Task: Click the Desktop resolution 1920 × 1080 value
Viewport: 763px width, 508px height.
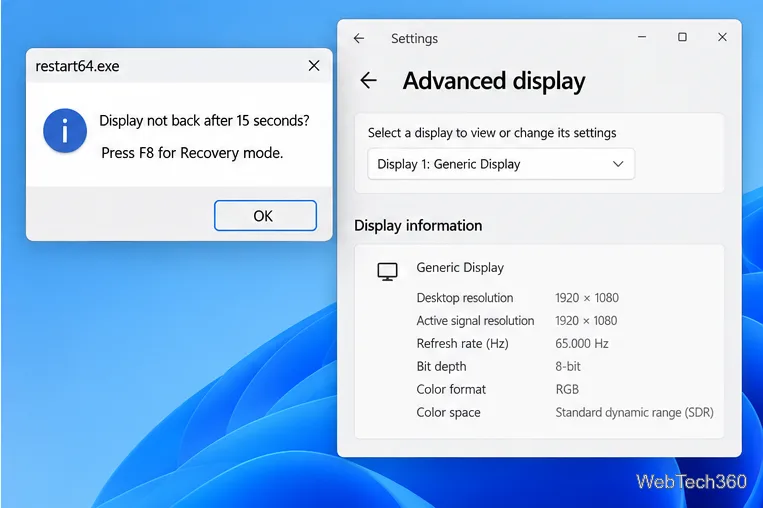Action: click(x=587, y=298)
